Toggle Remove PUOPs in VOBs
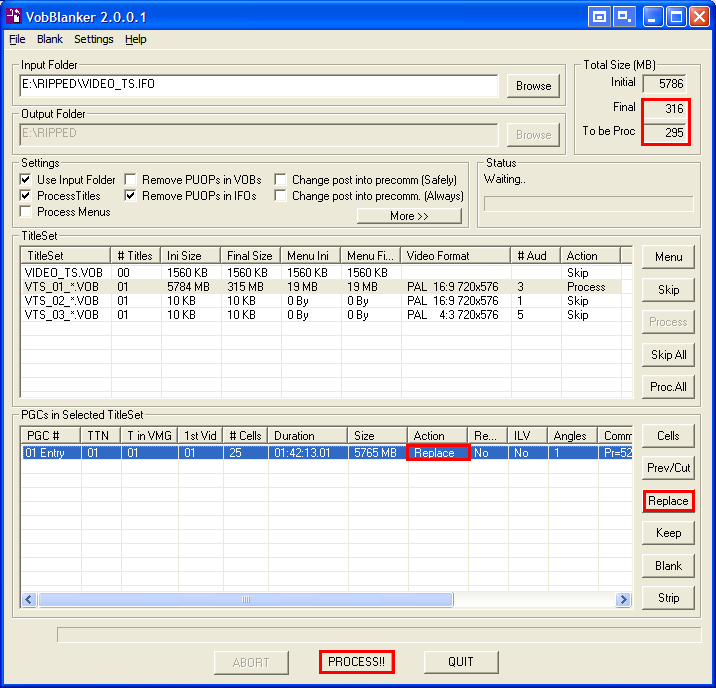Viewport: 716px width, 688px height. coord(131,180)
